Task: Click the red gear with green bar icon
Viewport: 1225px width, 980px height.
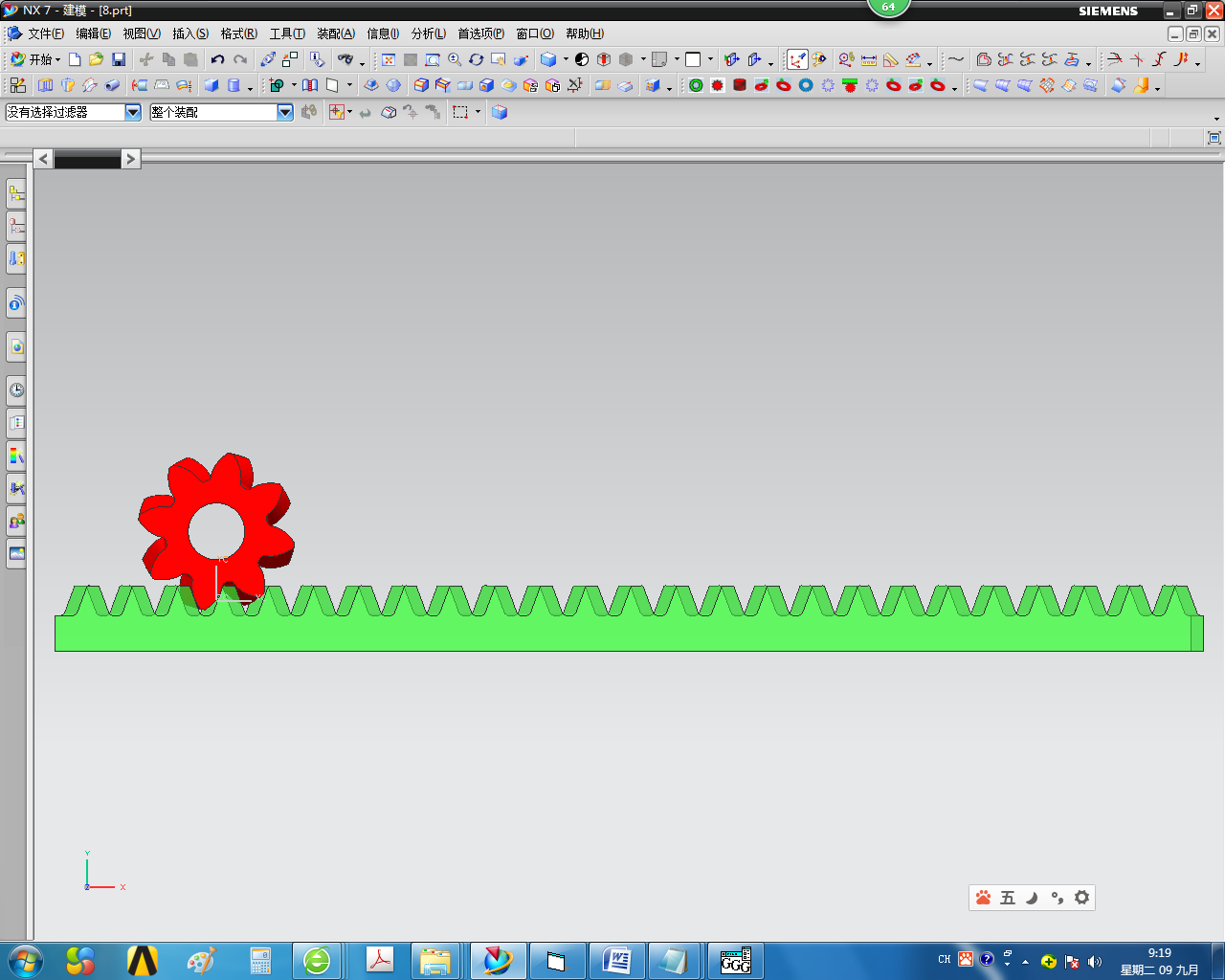Action: [850, 85]
